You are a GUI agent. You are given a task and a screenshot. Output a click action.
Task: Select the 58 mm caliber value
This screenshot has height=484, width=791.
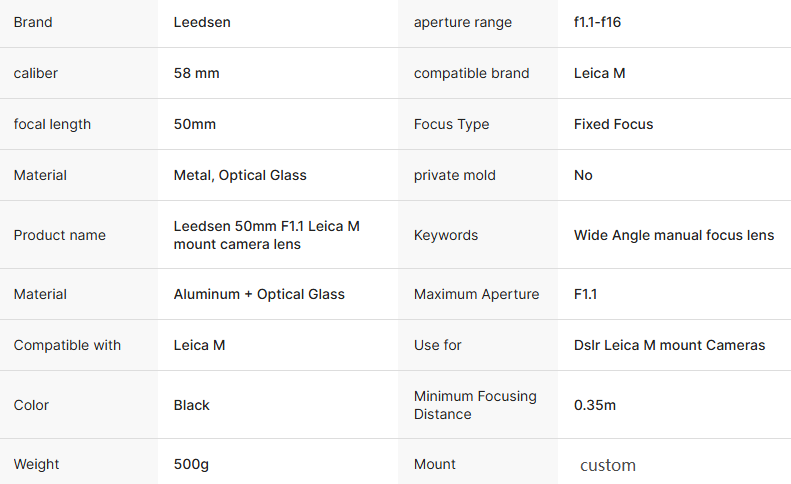[197, 73]
